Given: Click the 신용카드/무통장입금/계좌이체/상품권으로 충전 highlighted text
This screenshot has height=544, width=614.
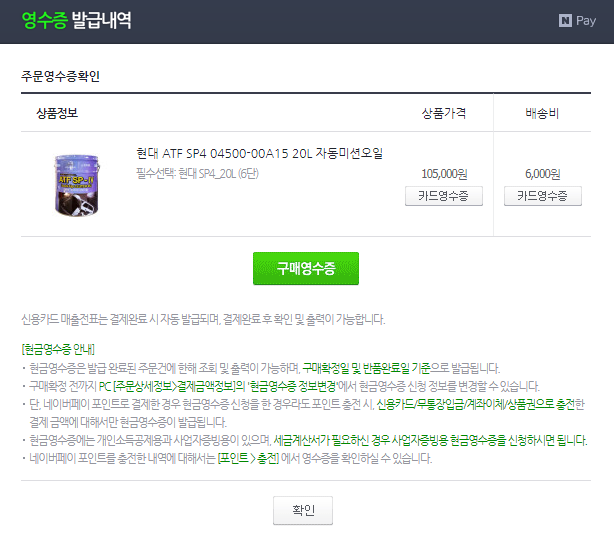Looking at the screenshot, I should [476, 404].
